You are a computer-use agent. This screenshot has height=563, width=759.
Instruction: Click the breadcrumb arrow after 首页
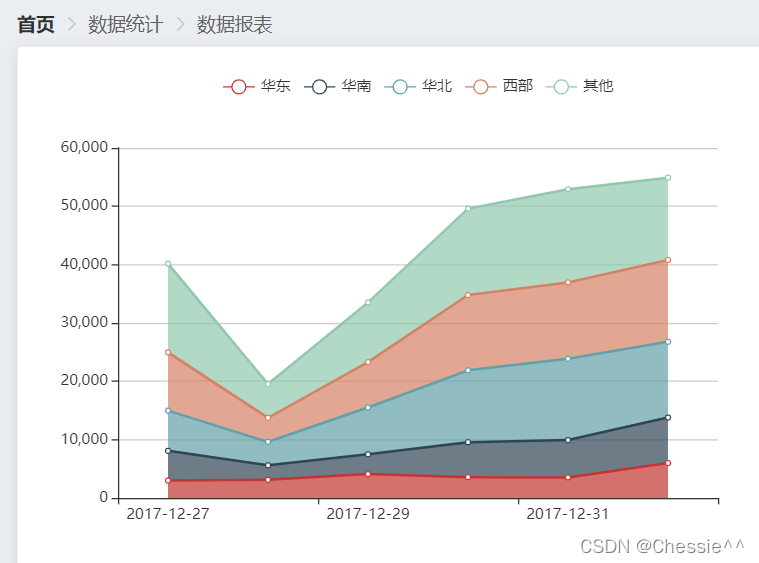(72, 24)
